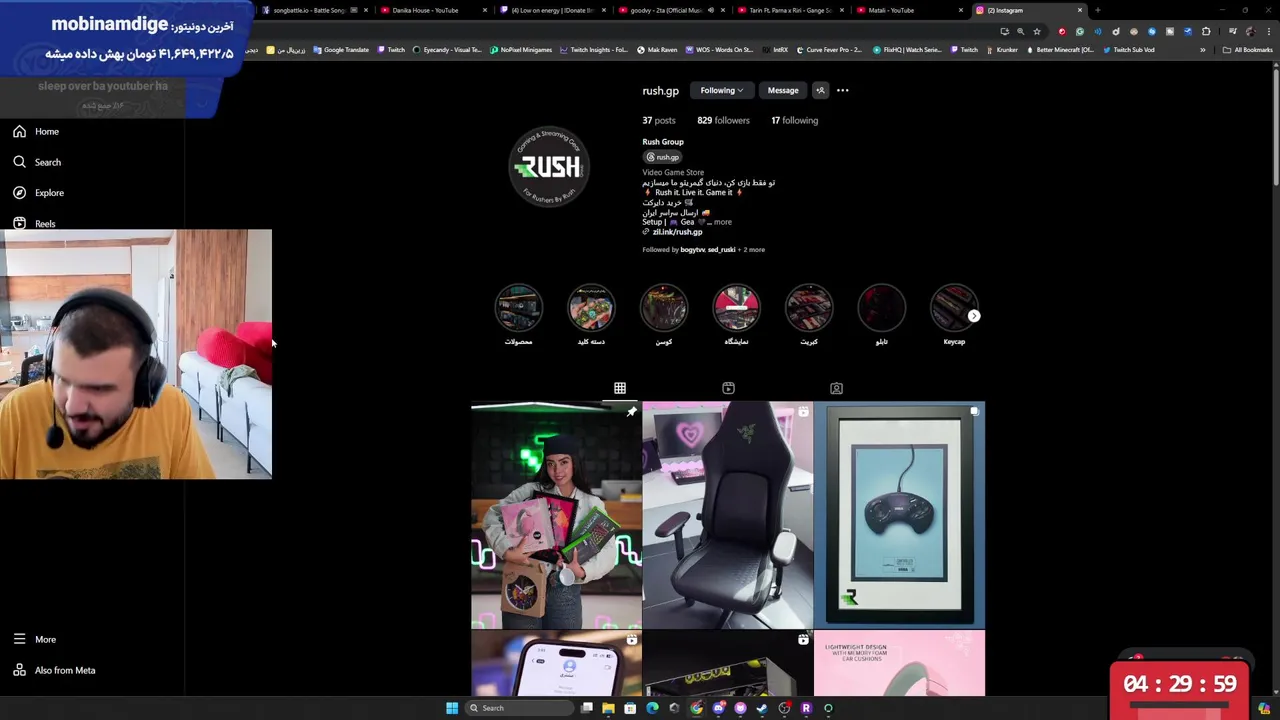Expand the hidden bookmarks chevron
Image resolution: width=1280 pixels, height=720 pixels.
(x=1203, y=50)
